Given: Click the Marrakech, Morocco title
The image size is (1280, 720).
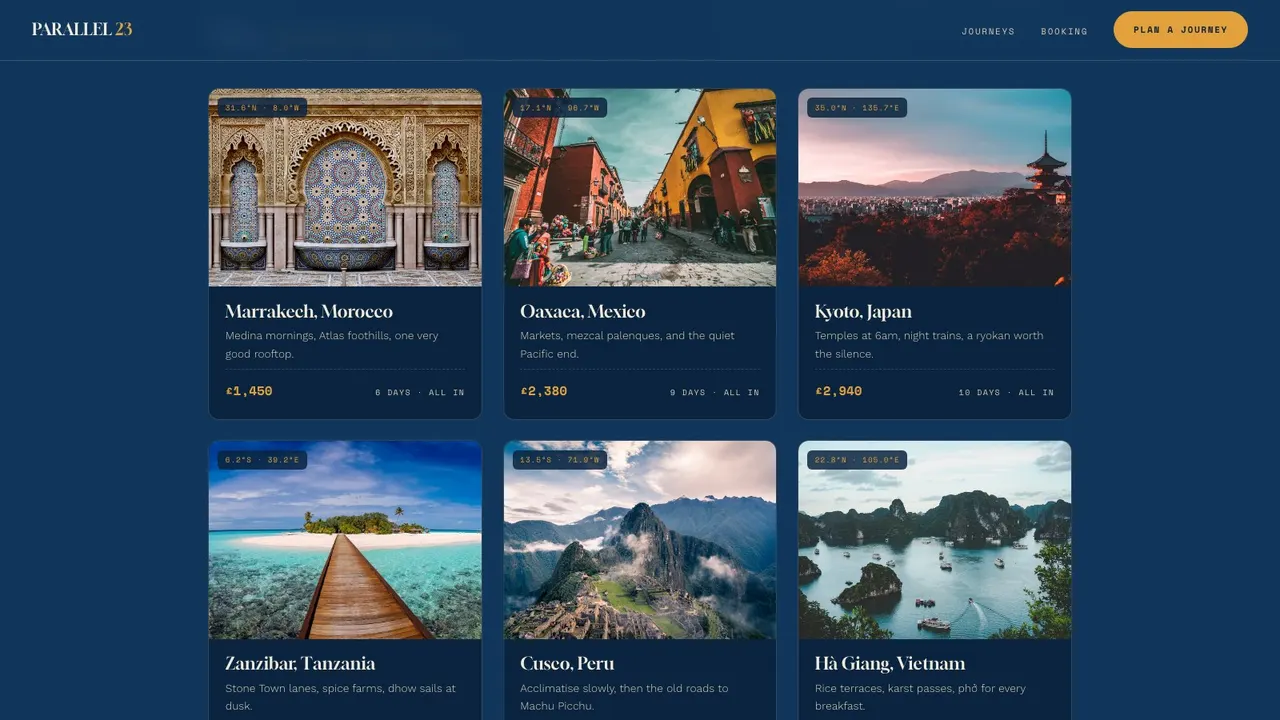Looking at the screenshot, I should [309, 311].
